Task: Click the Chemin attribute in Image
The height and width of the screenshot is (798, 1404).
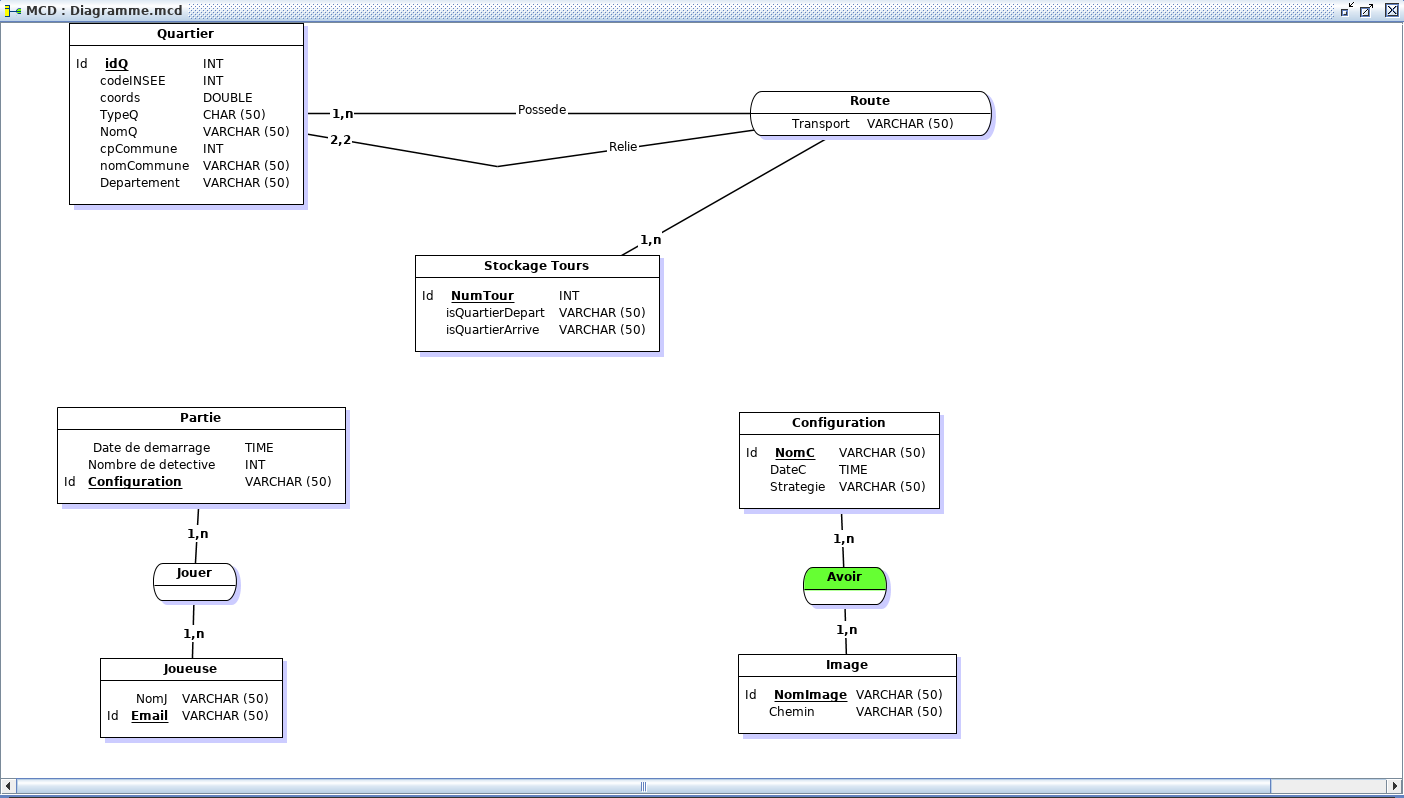Action: (792, 712)
